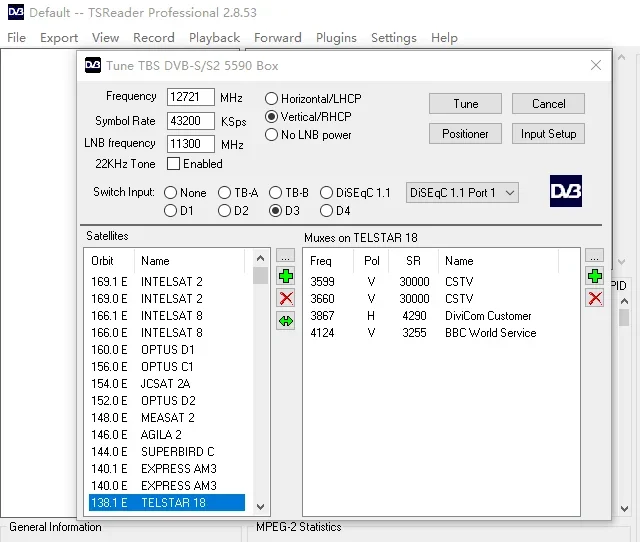Select 160.0 E OPTUS D1 satellite

(x=167, y=350)
